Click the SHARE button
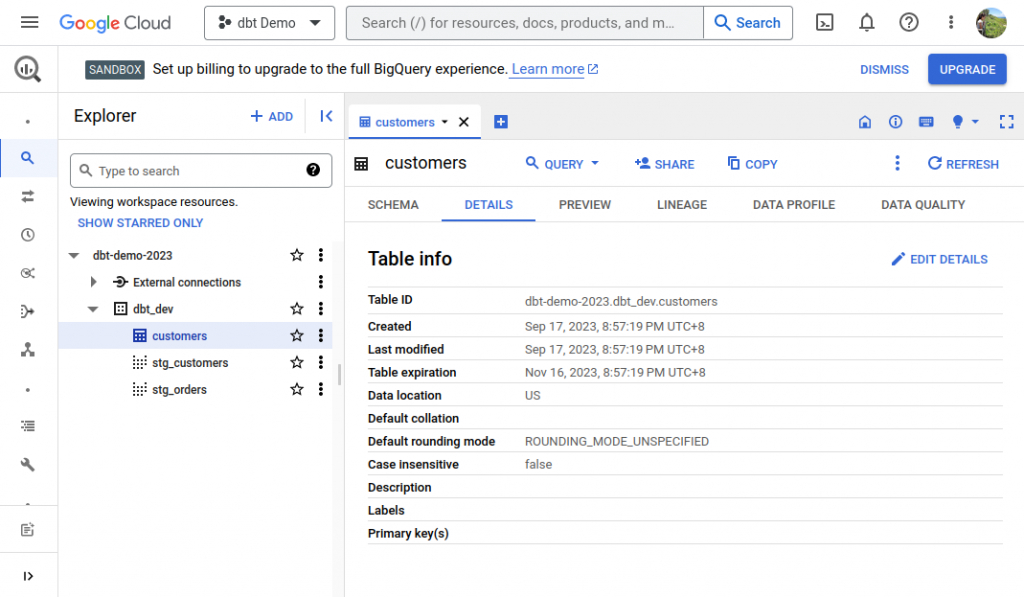 pyautogui.click(x=664, y=164)
